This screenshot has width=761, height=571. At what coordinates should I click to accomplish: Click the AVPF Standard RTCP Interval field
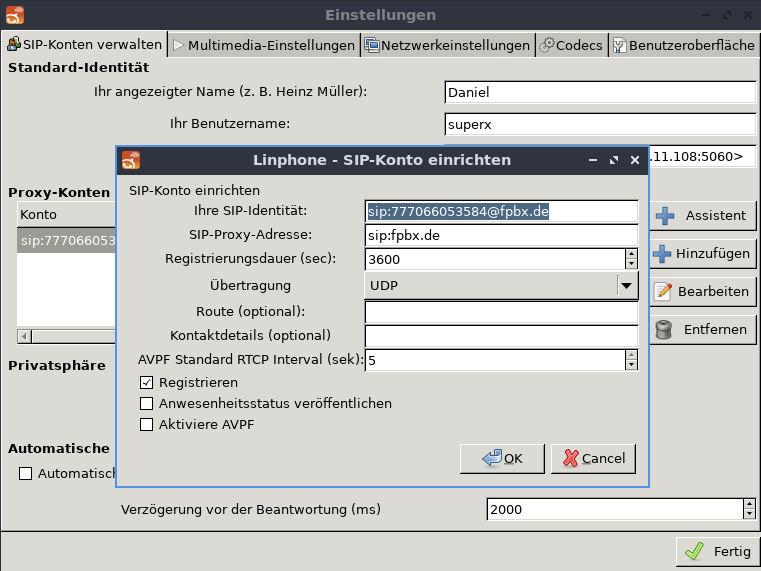(x=495, y=360)
